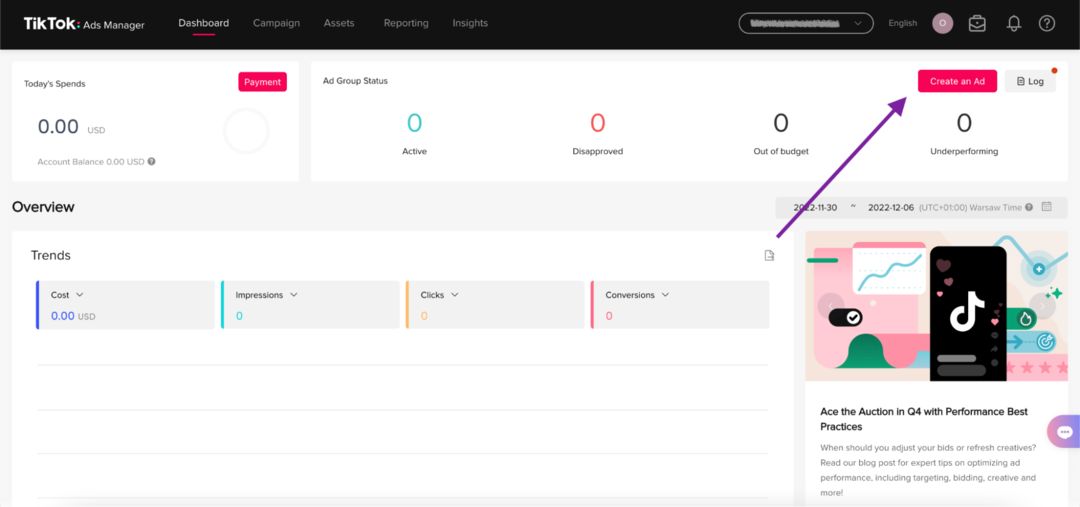Click the user avatar profile icon
Viewport: 1080px width, 507px height.
(x=942, y=23)
